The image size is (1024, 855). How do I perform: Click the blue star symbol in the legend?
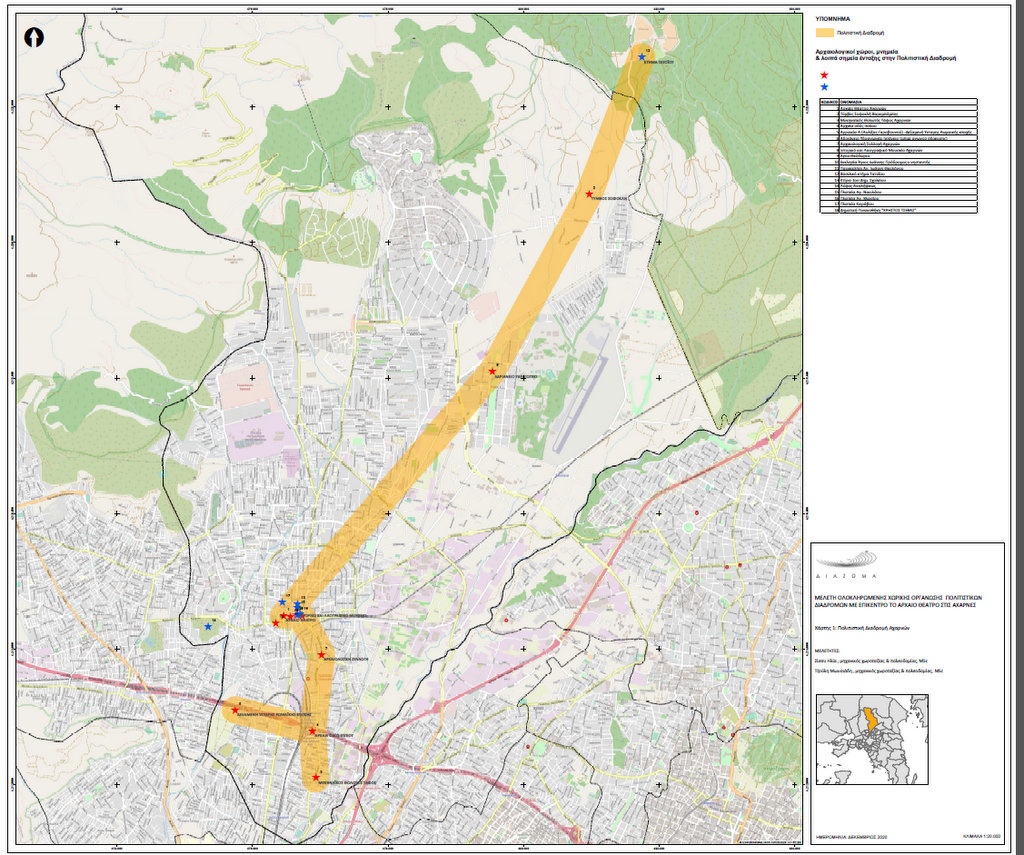click(823, 89)
